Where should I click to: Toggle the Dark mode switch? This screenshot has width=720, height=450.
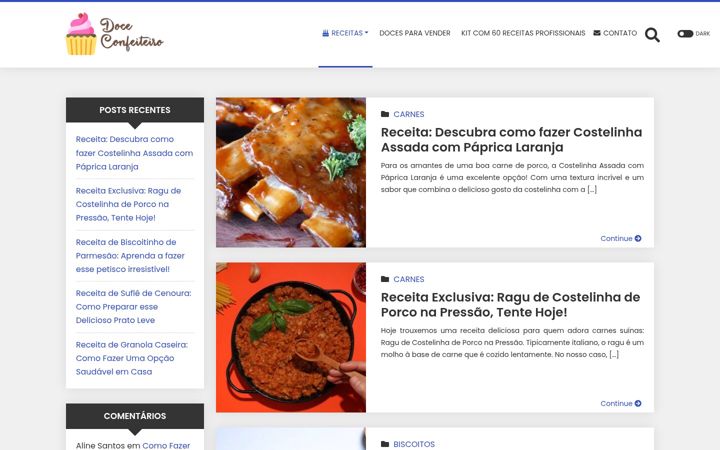pyautogui.click(x=685, y=34)
